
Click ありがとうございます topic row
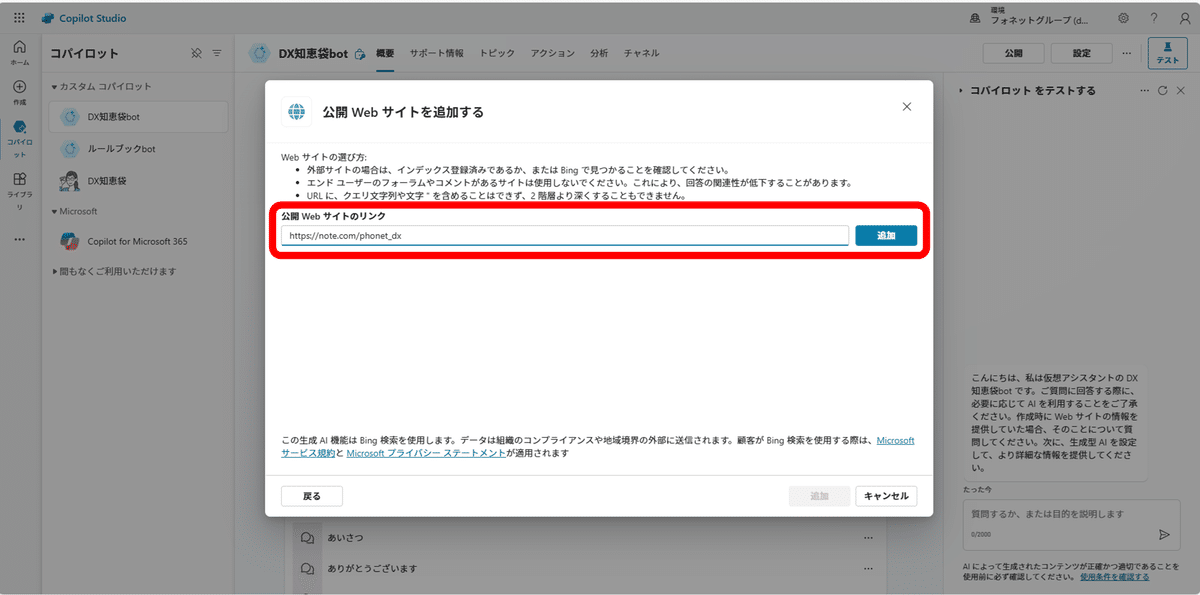point(587,568)
